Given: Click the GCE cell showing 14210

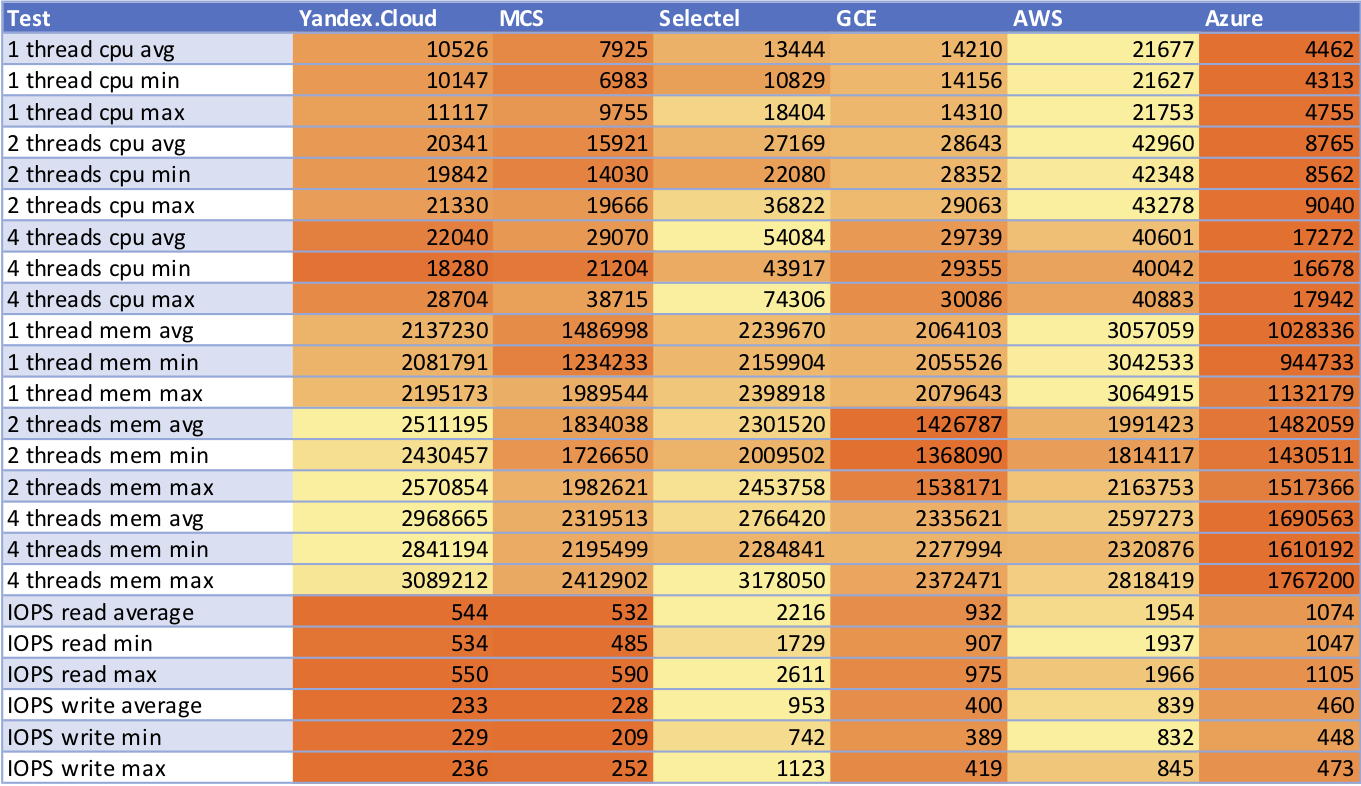Looking at the screenshot, I should point(919,49).
